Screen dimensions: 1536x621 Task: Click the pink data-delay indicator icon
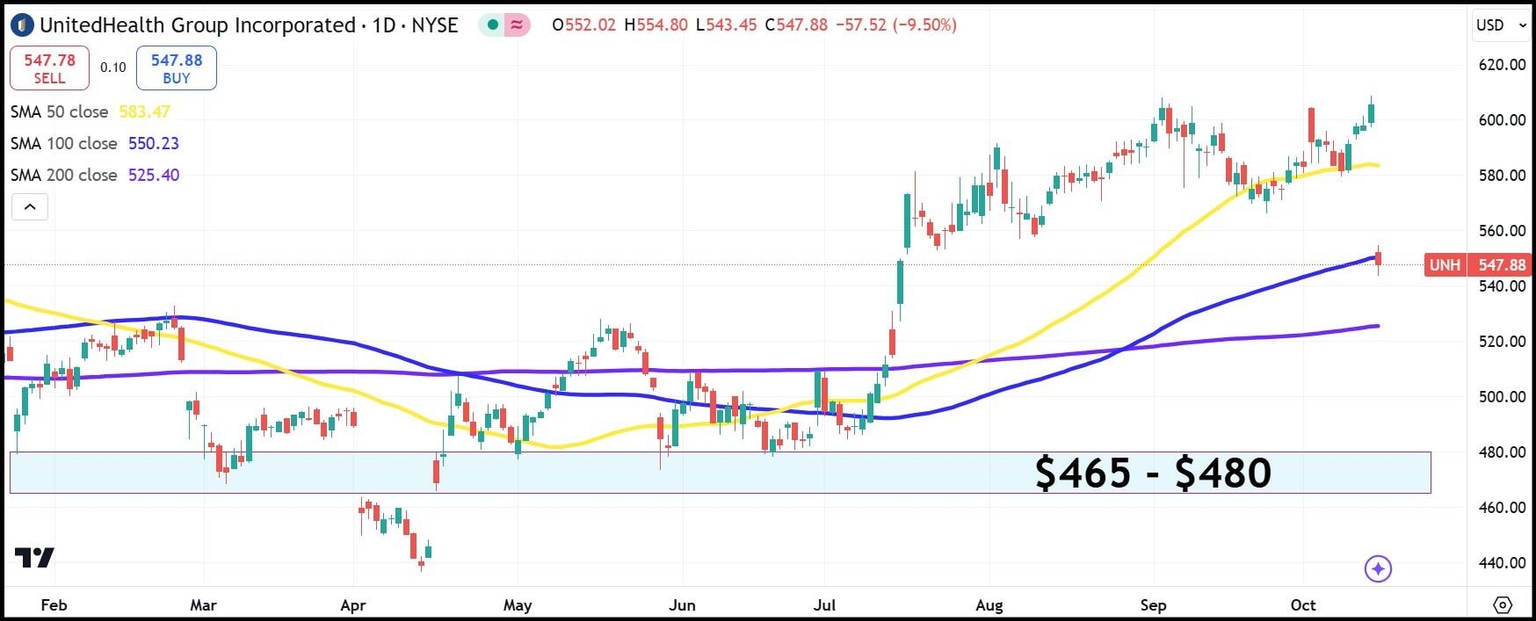tap(517, 25)
